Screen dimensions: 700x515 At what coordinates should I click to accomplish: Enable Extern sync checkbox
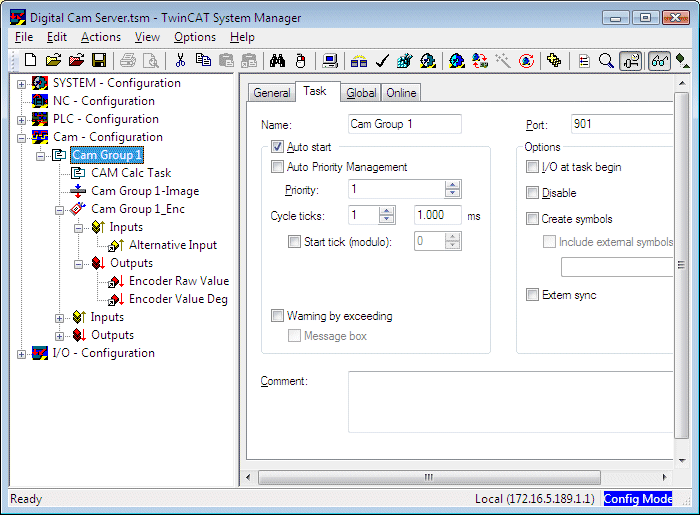[x=532, y=295]
